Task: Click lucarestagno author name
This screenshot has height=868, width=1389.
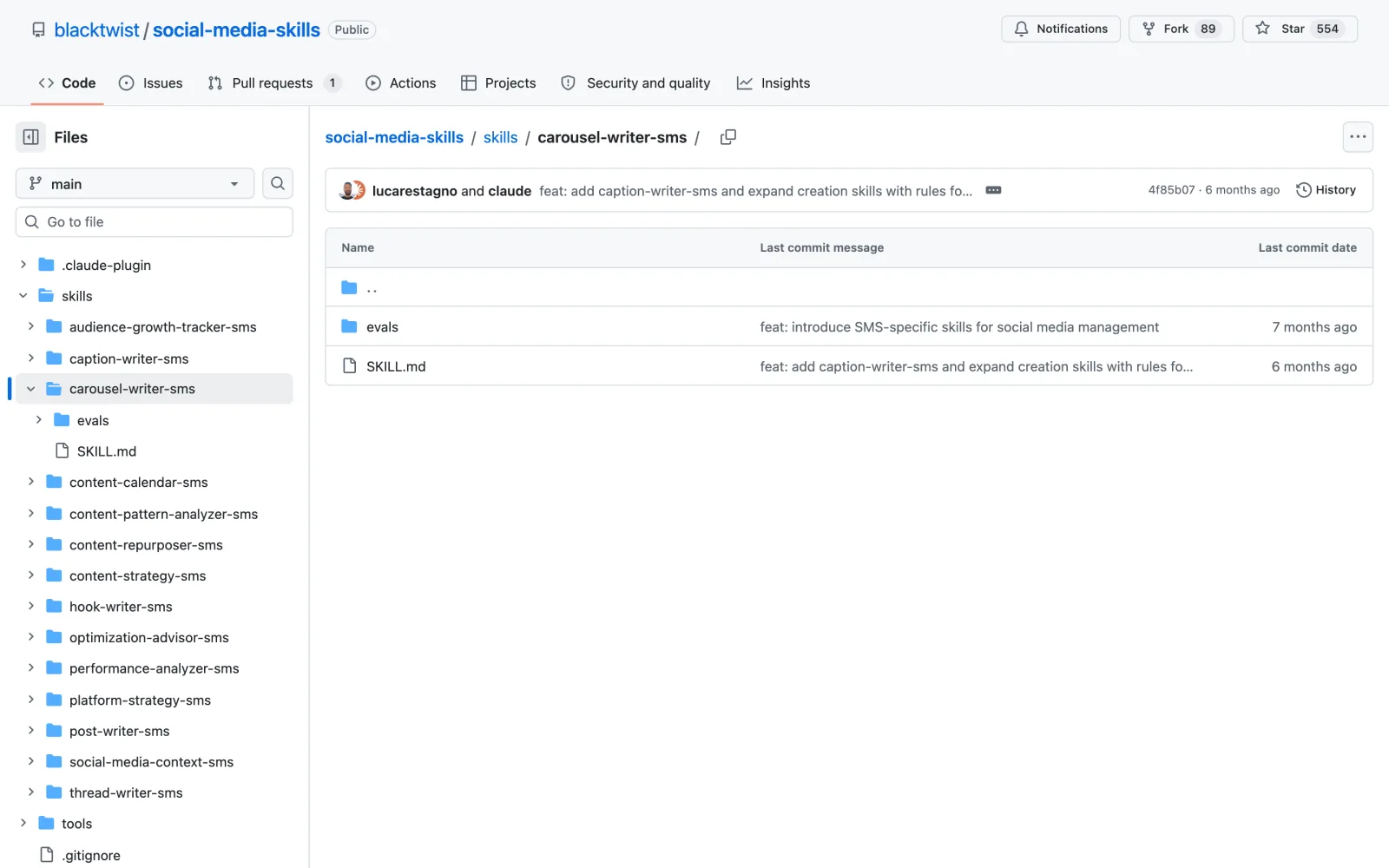Action: [414, 191]
